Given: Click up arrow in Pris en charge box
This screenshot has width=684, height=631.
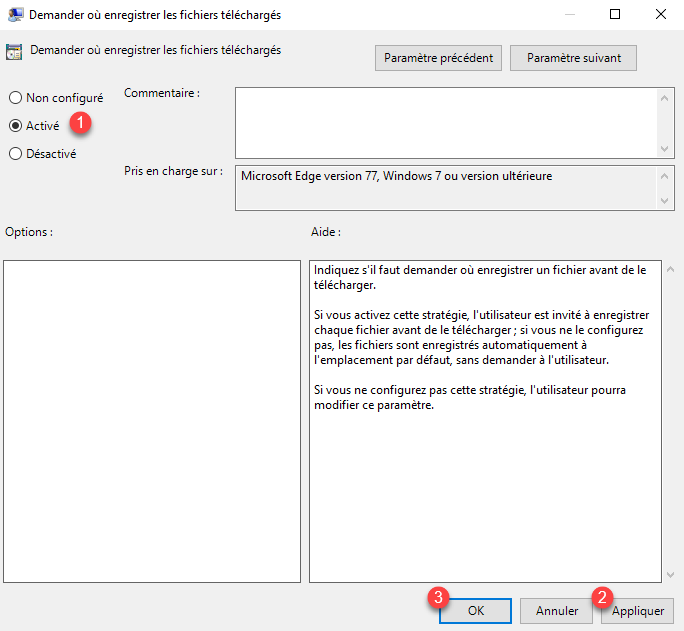Looking at the screenshot, I should (666, 175).
